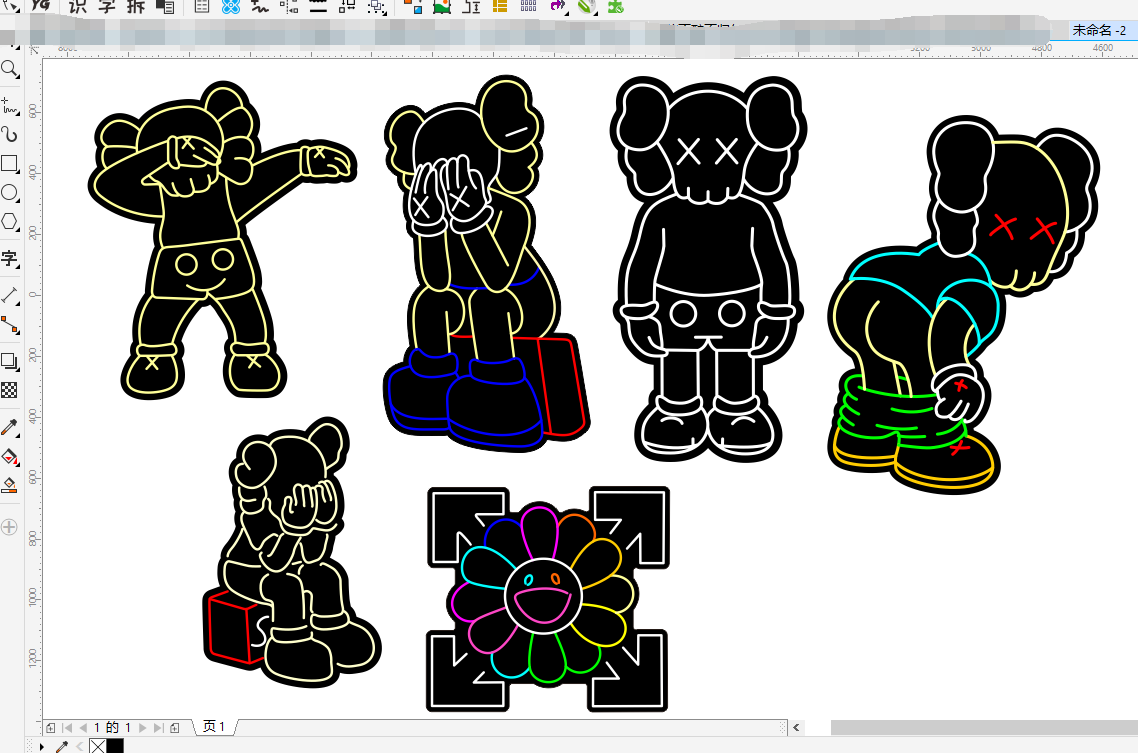
Task: Pick a color with the document palette eyedropper
Action: pyautogui.click(x=62, y=746)
